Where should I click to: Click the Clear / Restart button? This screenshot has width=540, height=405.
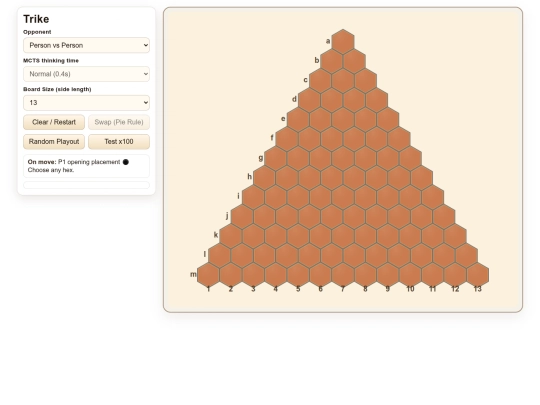tap(54, 122)
